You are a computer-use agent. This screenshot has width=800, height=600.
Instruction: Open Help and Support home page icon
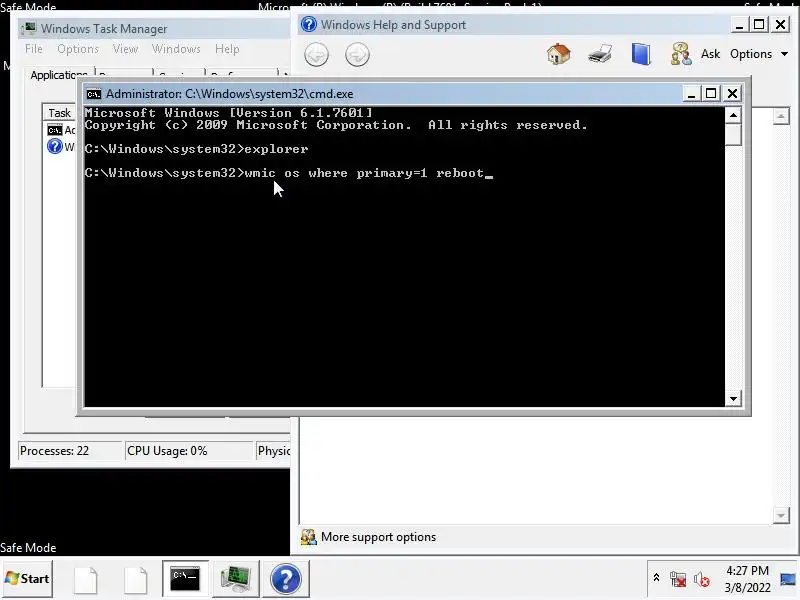559,54
